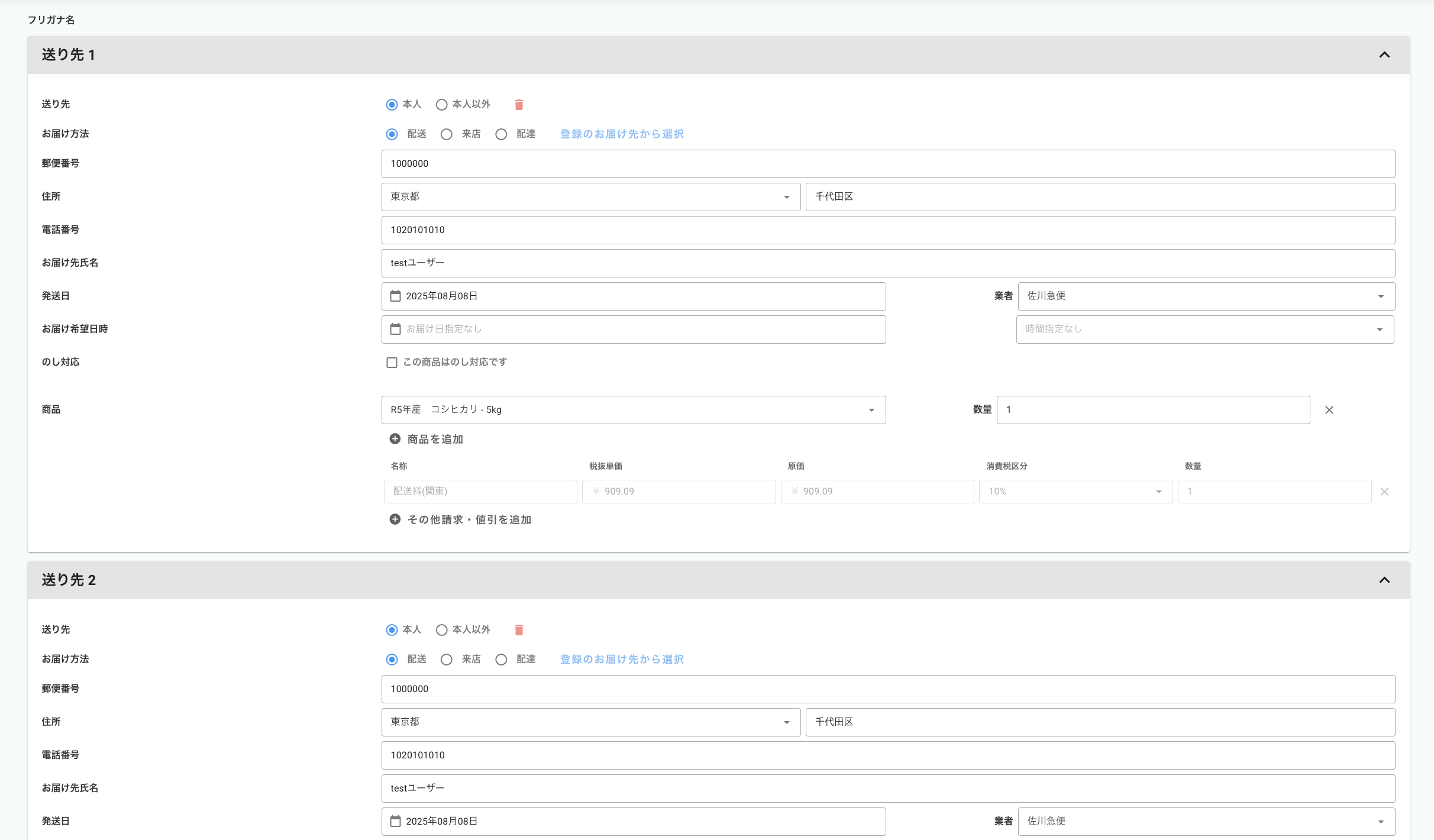Image resolution: width=1434 pixels, height=840 pixels.
Task: Click お届け先氏名 field in 送り先 1
Action: pyautogui.click(x=888, y=263)
